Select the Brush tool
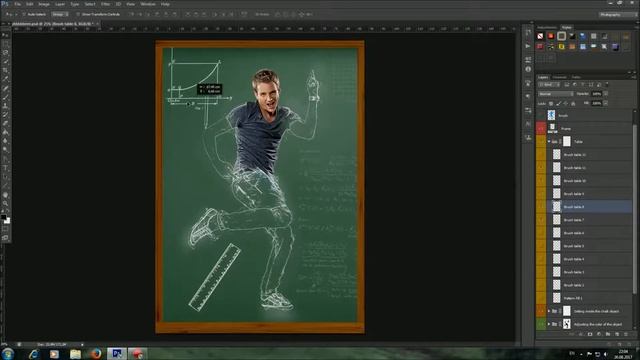 pos(6,97)
